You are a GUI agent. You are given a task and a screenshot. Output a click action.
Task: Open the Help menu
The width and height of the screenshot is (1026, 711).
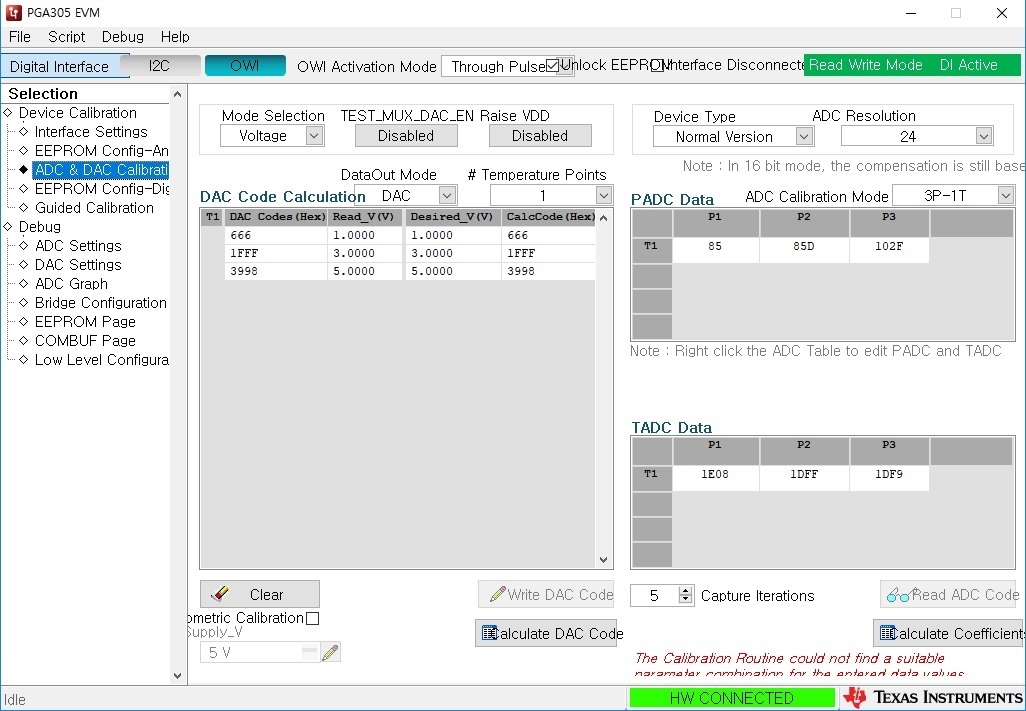click(175, 37)
